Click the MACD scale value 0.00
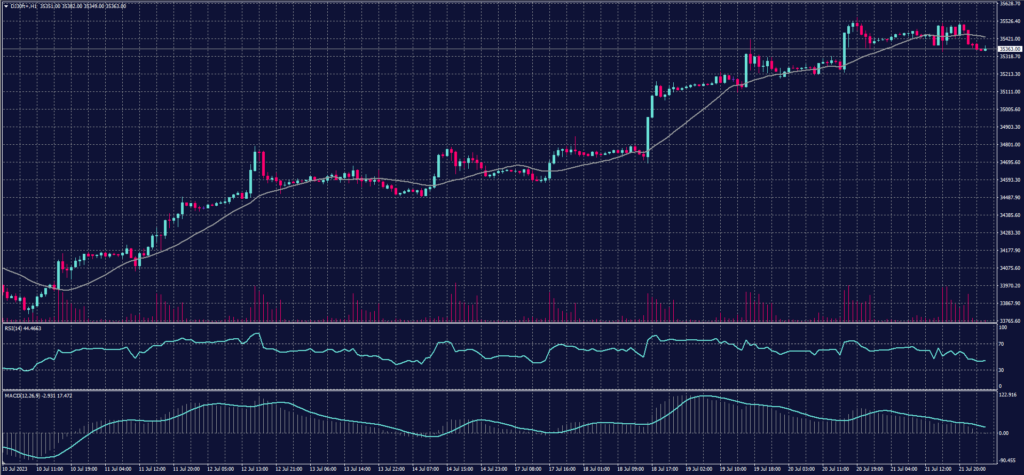The width and height of the screenshot is (1024, 475). pos(1004,432)
